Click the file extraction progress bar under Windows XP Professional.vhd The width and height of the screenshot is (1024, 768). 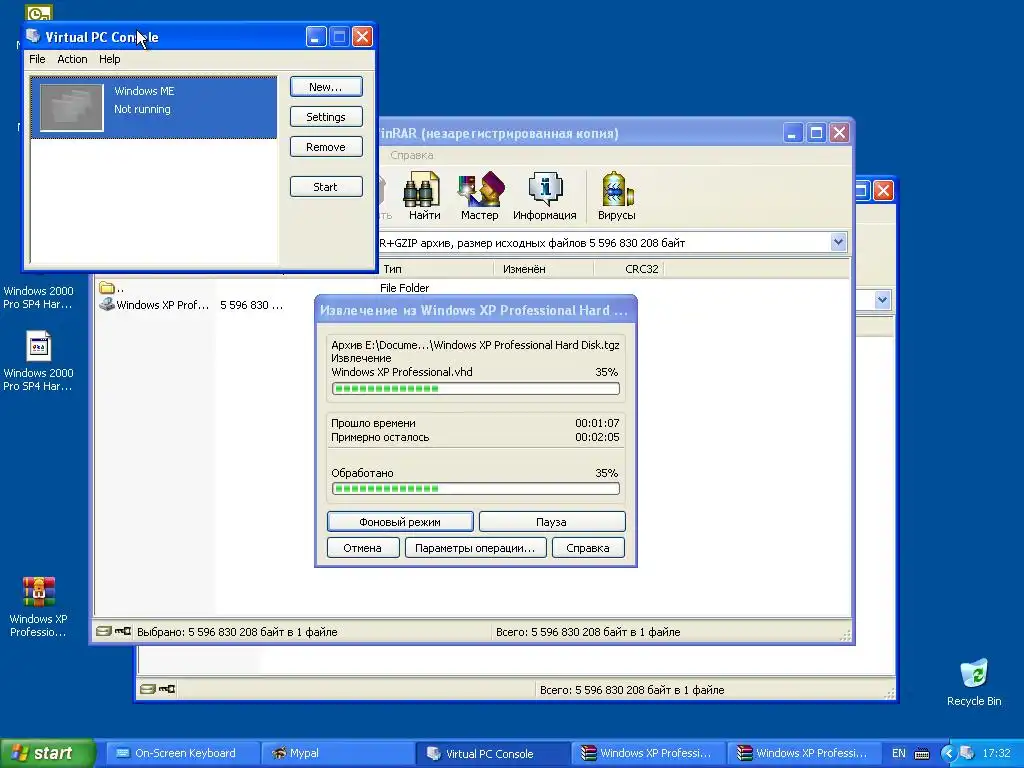pos(475,389)
